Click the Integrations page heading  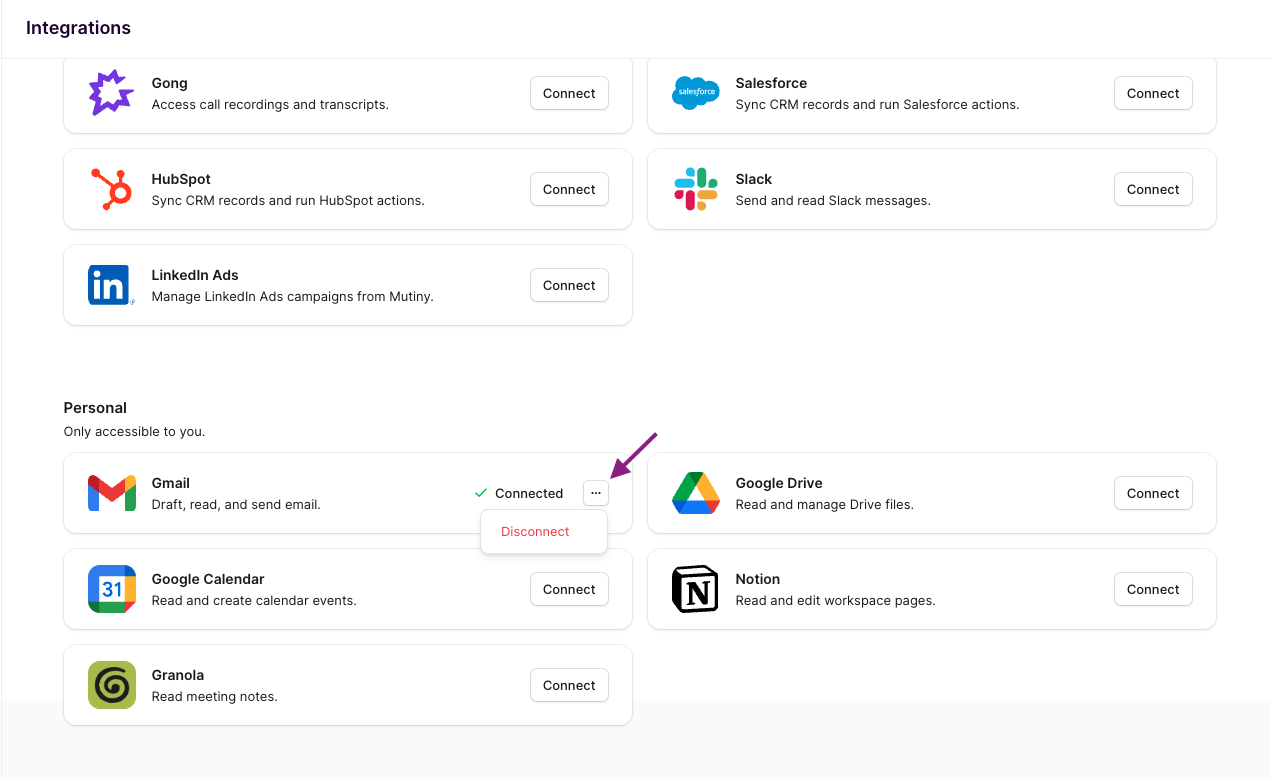tap(78, 28)
